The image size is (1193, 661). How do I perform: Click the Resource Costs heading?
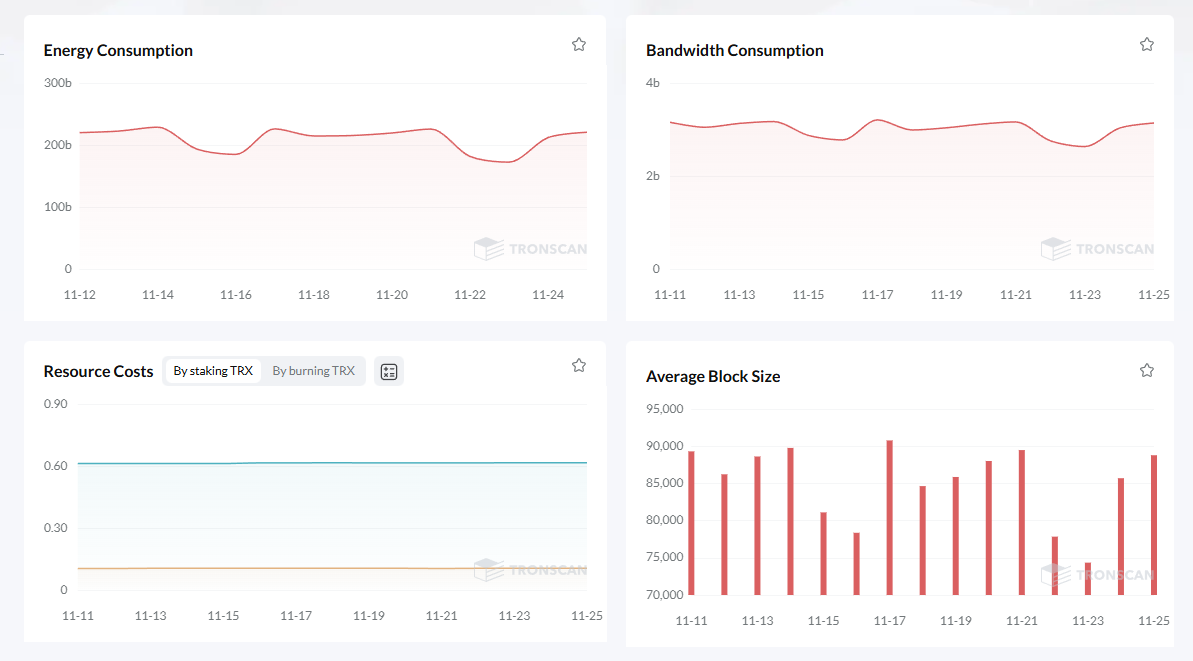pyautogui.click(x=98, y=371)
